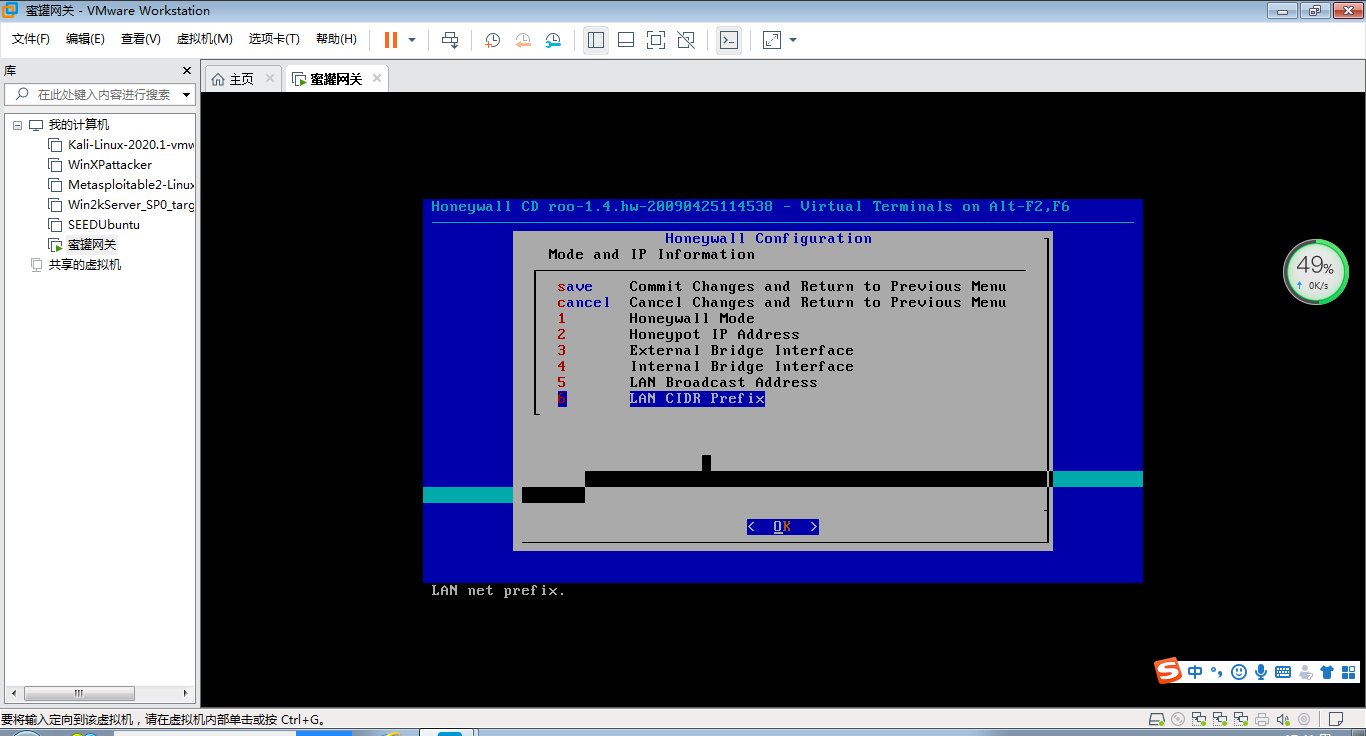The width and height of the screenshot is (1366, 736).
Task: Toggle Chinese/English mode 中 on IME bar
Action: click(x=1195, y=672)
